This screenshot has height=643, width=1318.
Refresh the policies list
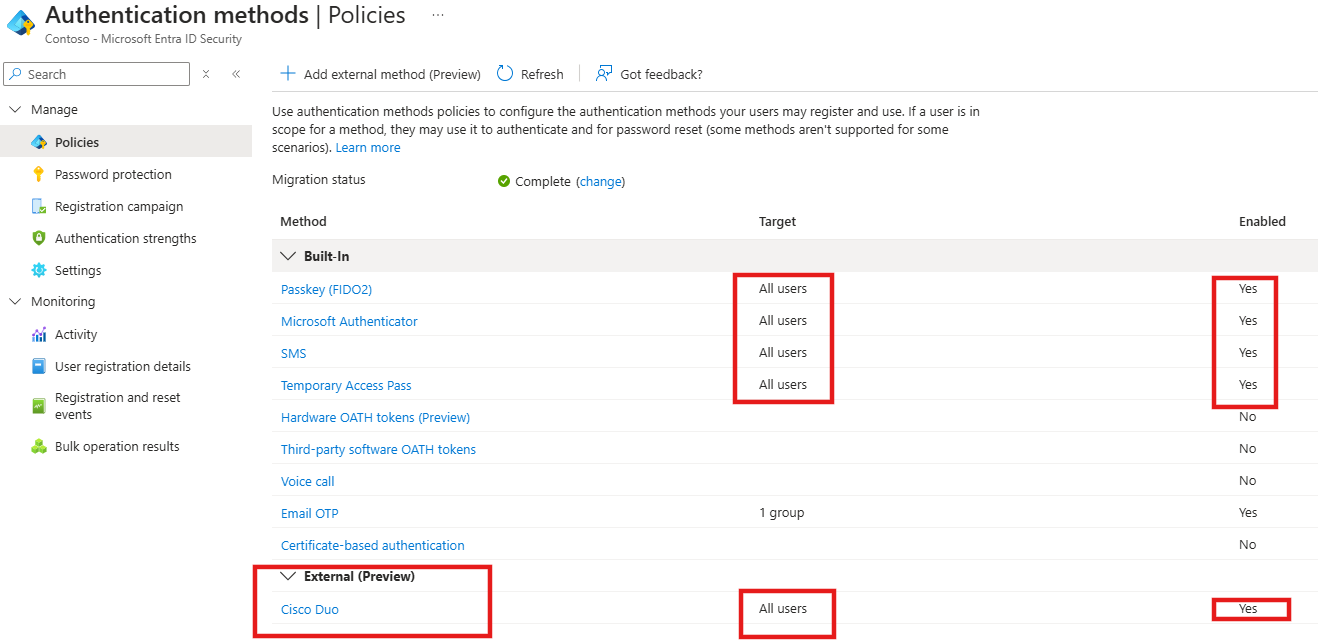[531, 74]
